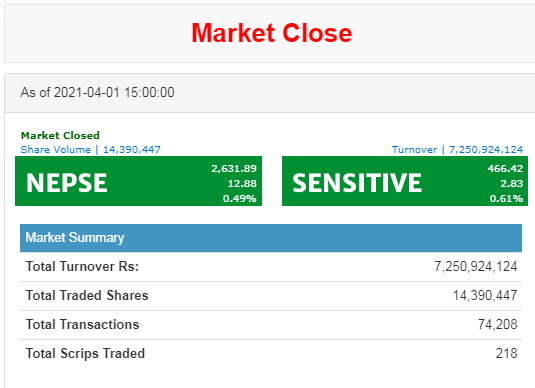Click NEPSE percent change 0.49%
The width and height of the screenshot is (535, 388).
240,199
